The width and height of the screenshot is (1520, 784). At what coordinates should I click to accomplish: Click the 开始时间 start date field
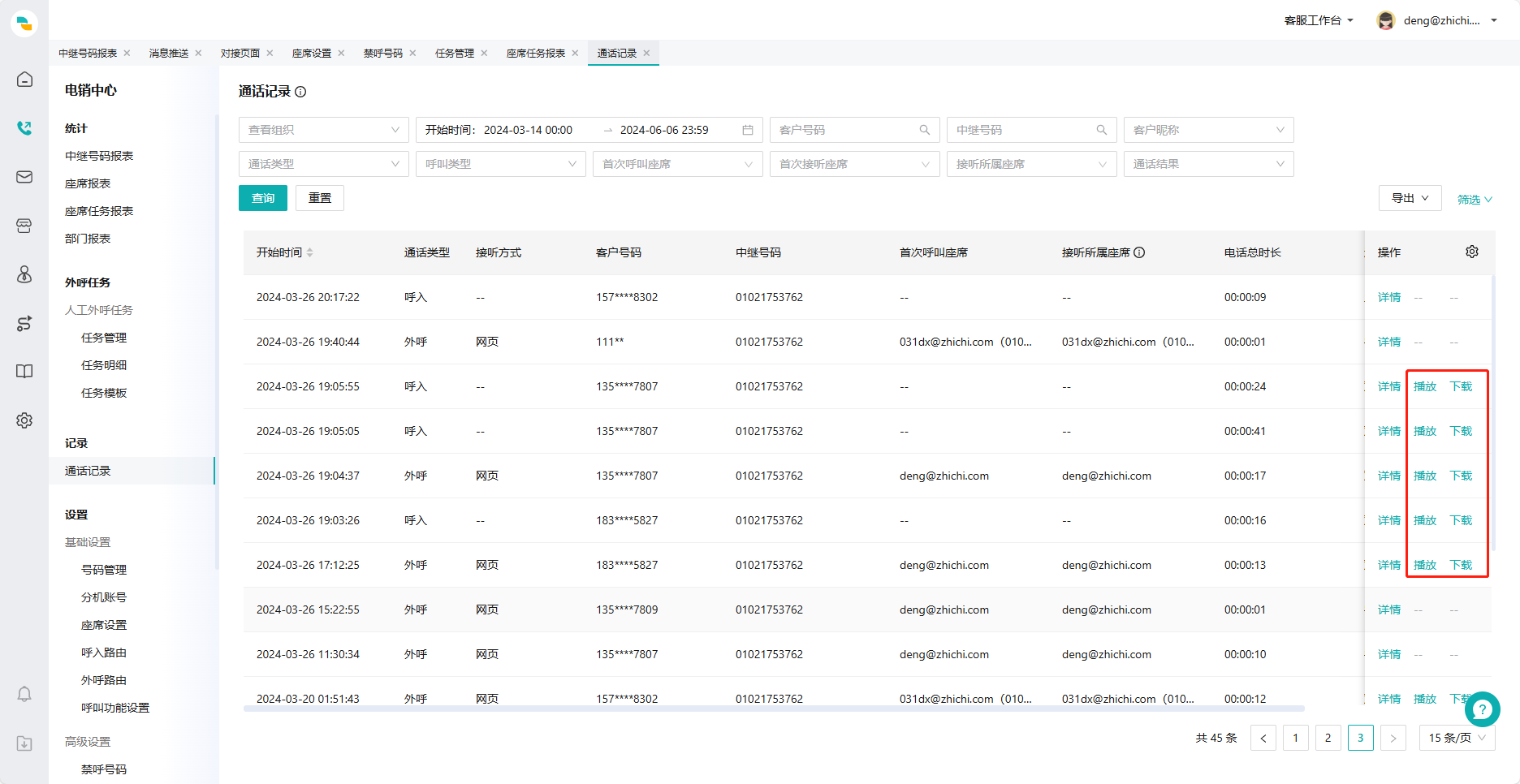pos(528,130)
